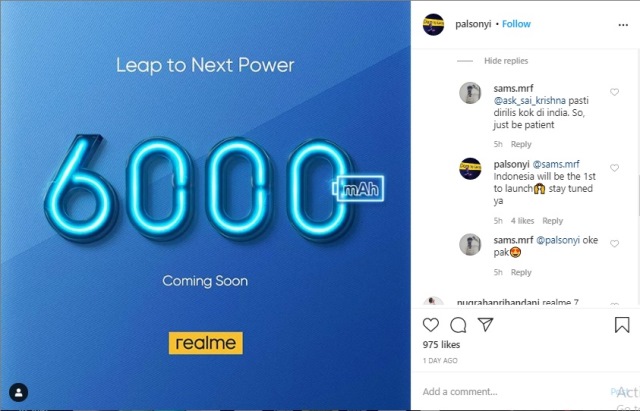Open the @ask_sai_krishna mention link
The image size is (640, 411).
coord(529,100)
